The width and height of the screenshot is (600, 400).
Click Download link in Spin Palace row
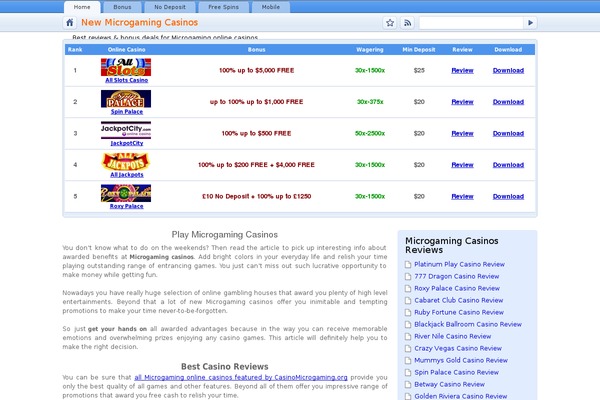coord(508,102)
